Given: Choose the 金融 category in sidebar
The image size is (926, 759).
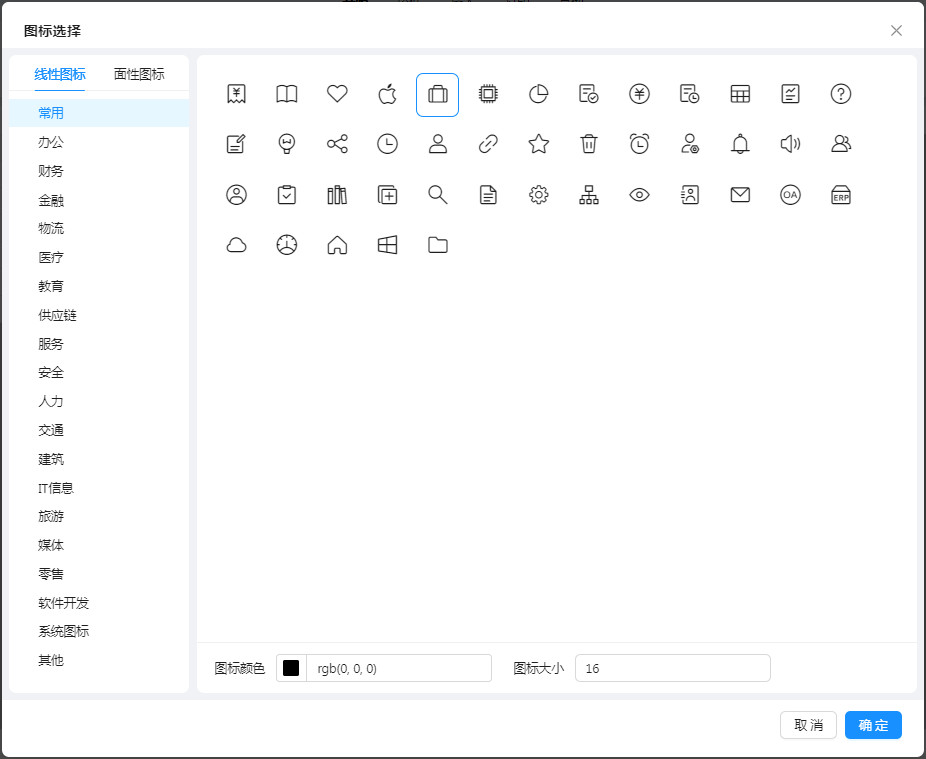Looking at the screenshot, I should click(51, 200).
